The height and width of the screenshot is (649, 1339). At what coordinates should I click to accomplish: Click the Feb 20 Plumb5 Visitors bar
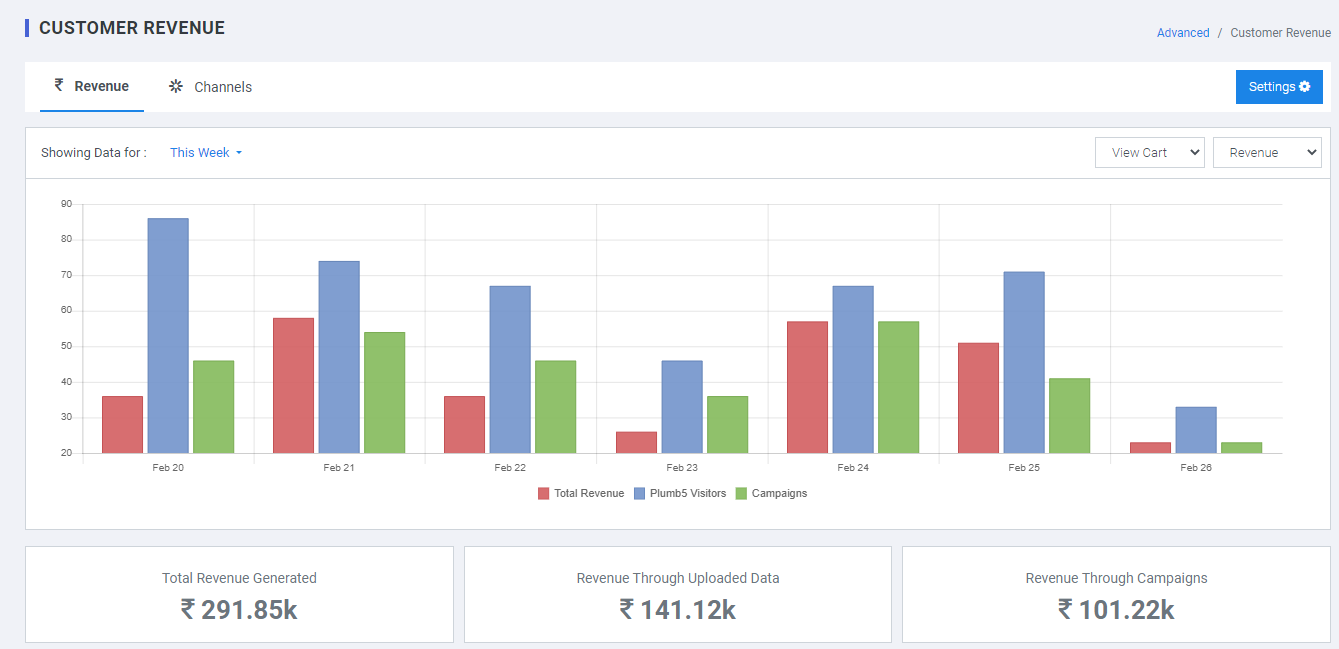coord(168,335)
